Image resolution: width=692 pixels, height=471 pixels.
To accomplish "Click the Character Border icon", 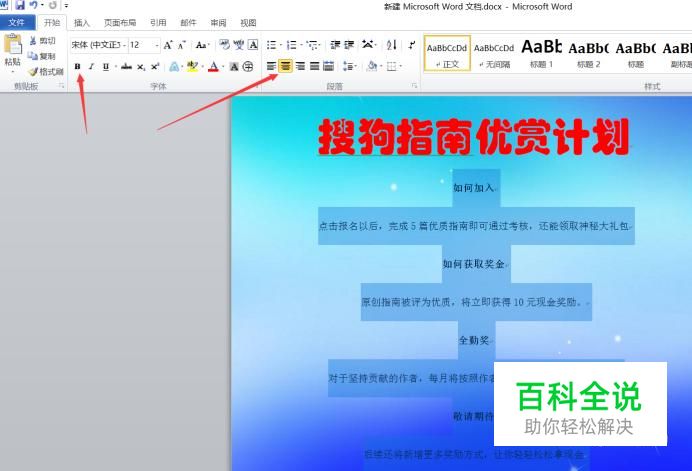I will pos(253,45).
